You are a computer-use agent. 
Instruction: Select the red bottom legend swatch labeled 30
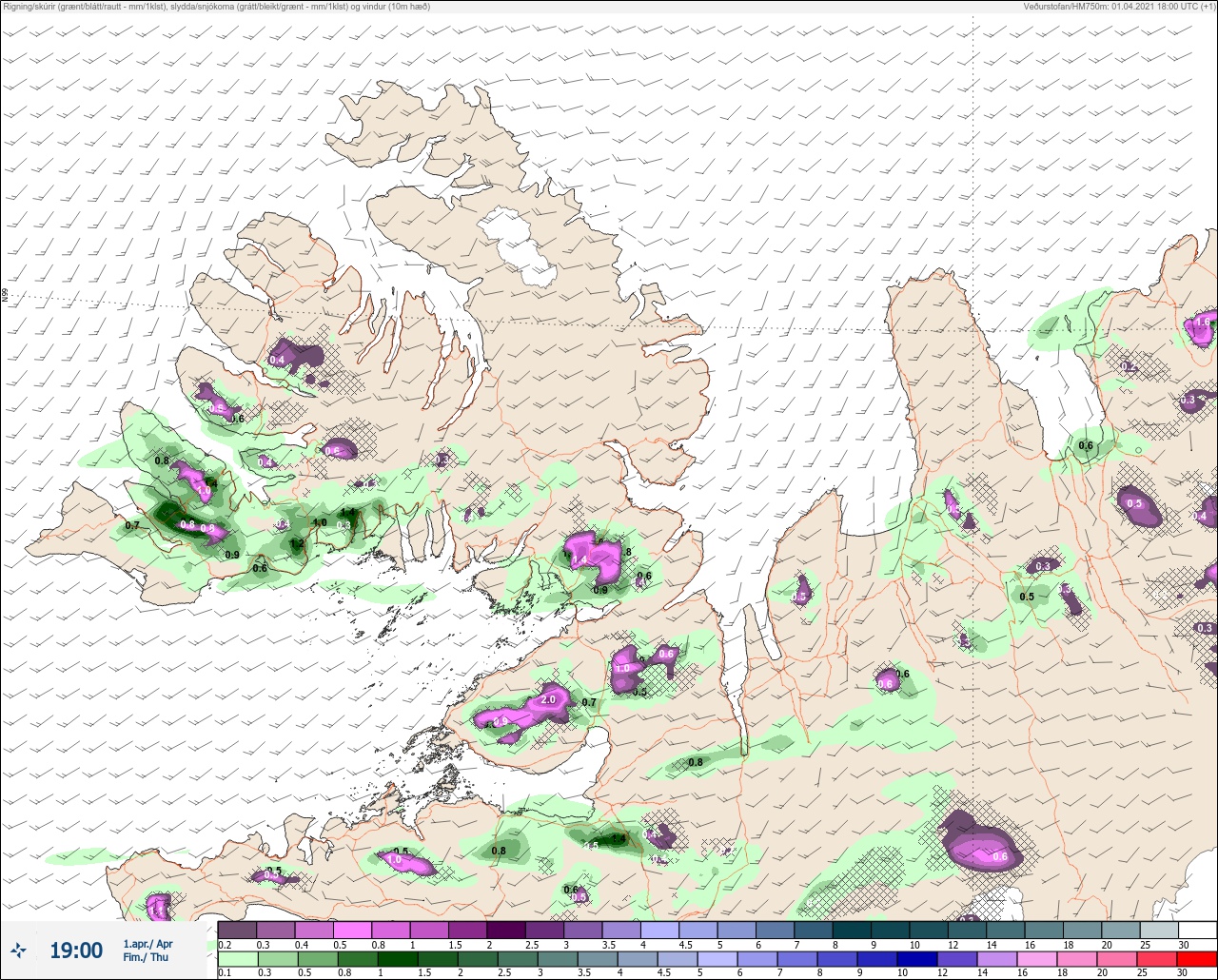1197,958
